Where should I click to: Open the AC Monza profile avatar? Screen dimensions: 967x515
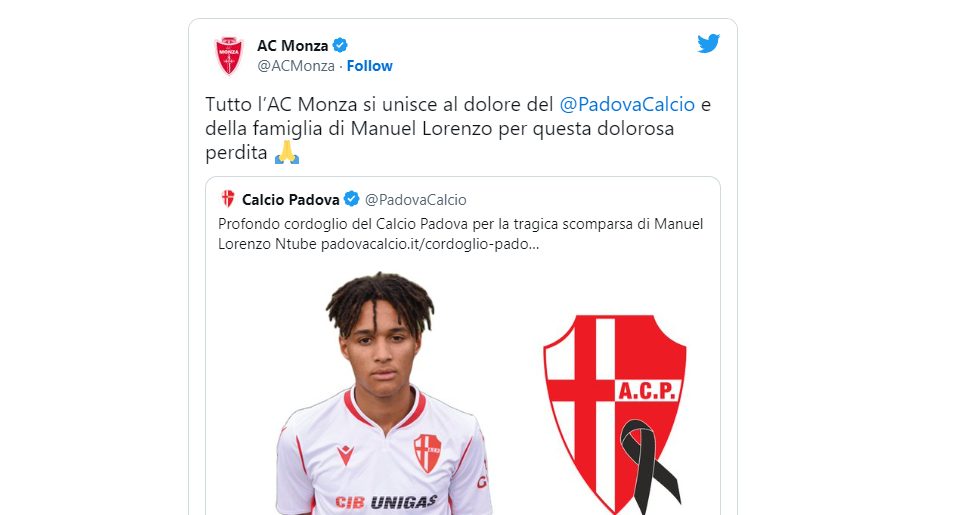click(x=229, y=56)
